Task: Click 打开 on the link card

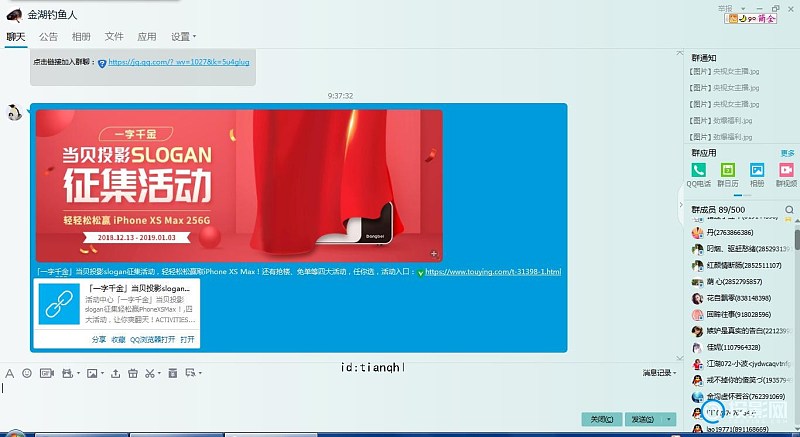Action: [x=187, y=340]
